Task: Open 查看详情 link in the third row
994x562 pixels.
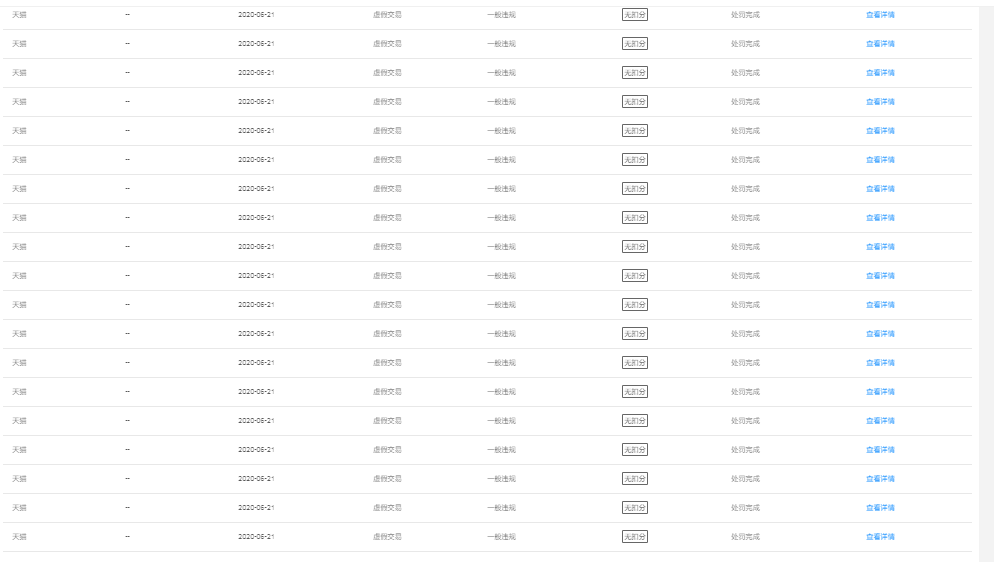Action: pyautogui.click(x=880, y=73)
